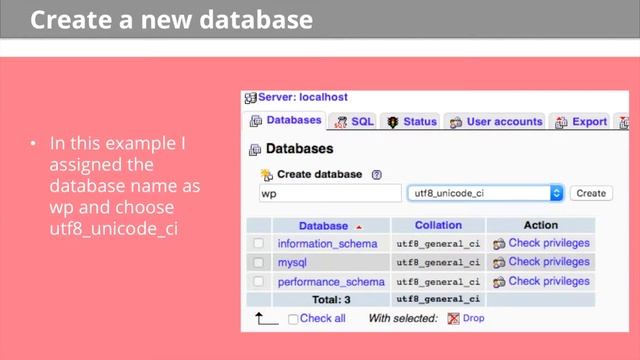Switch to the Status tab
The width and height of the screenshot is (640, 360).
click(x=411, y=121)
